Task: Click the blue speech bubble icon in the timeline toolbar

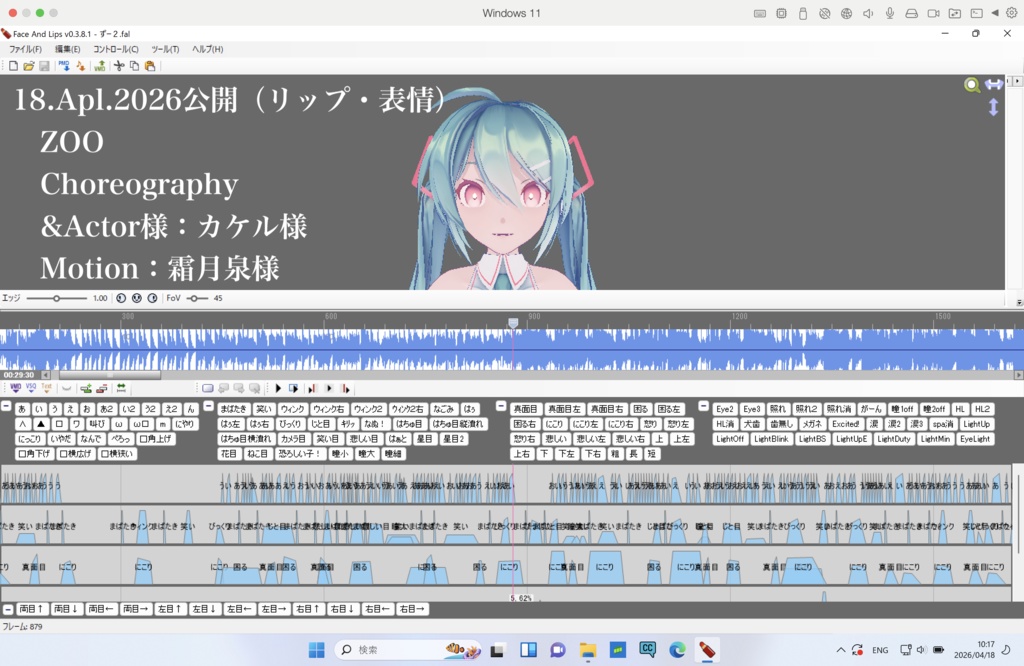Action: (x=208, y=388)
